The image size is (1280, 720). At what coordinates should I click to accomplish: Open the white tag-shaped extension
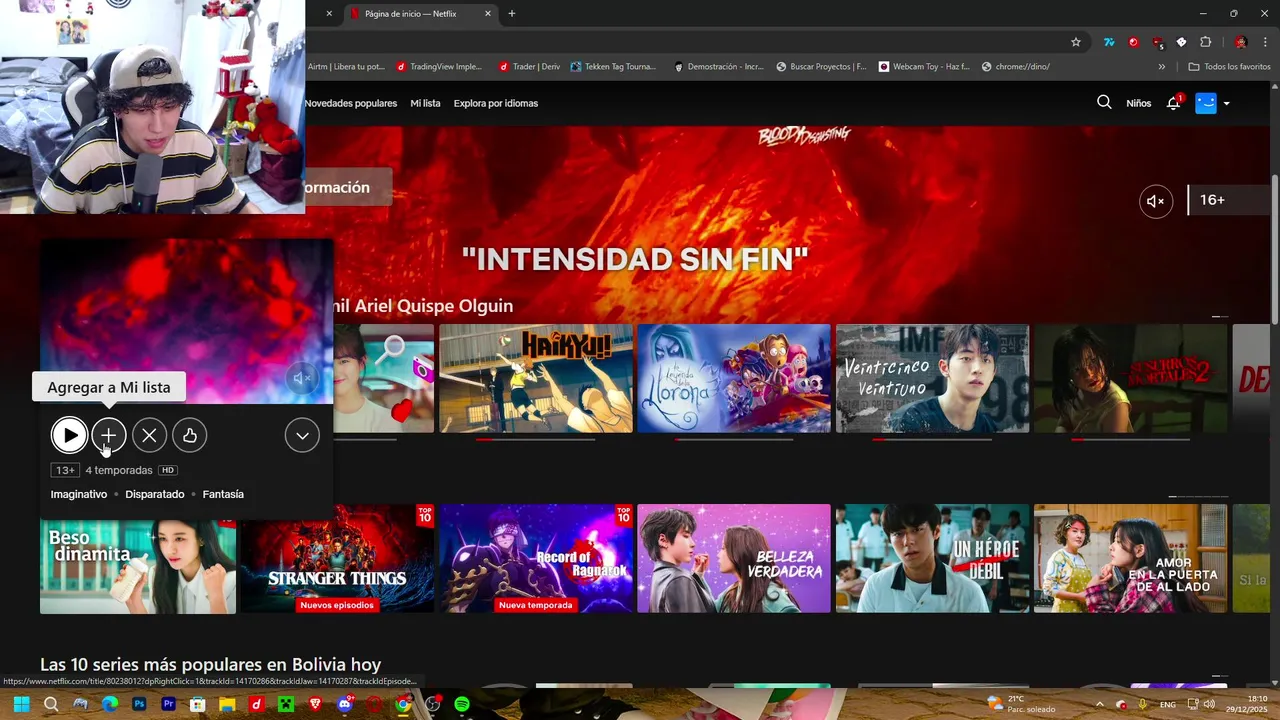[x=1181, y=42]
